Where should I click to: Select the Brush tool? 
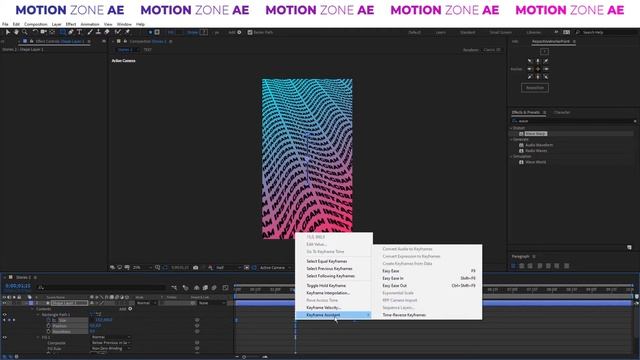[x=90, y=32]
